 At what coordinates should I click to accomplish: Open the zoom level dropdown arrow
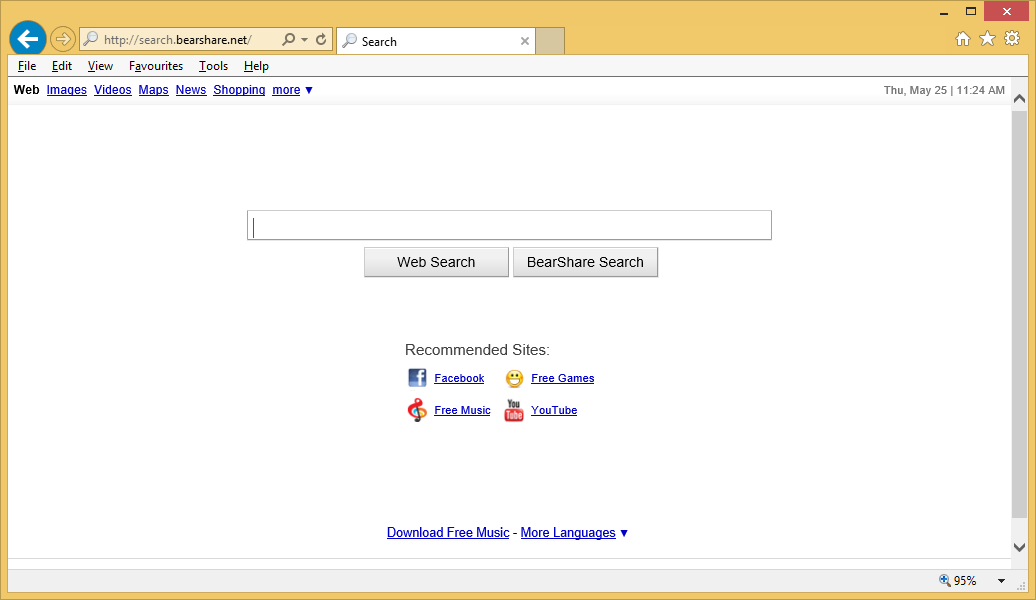coord(1001,581)
